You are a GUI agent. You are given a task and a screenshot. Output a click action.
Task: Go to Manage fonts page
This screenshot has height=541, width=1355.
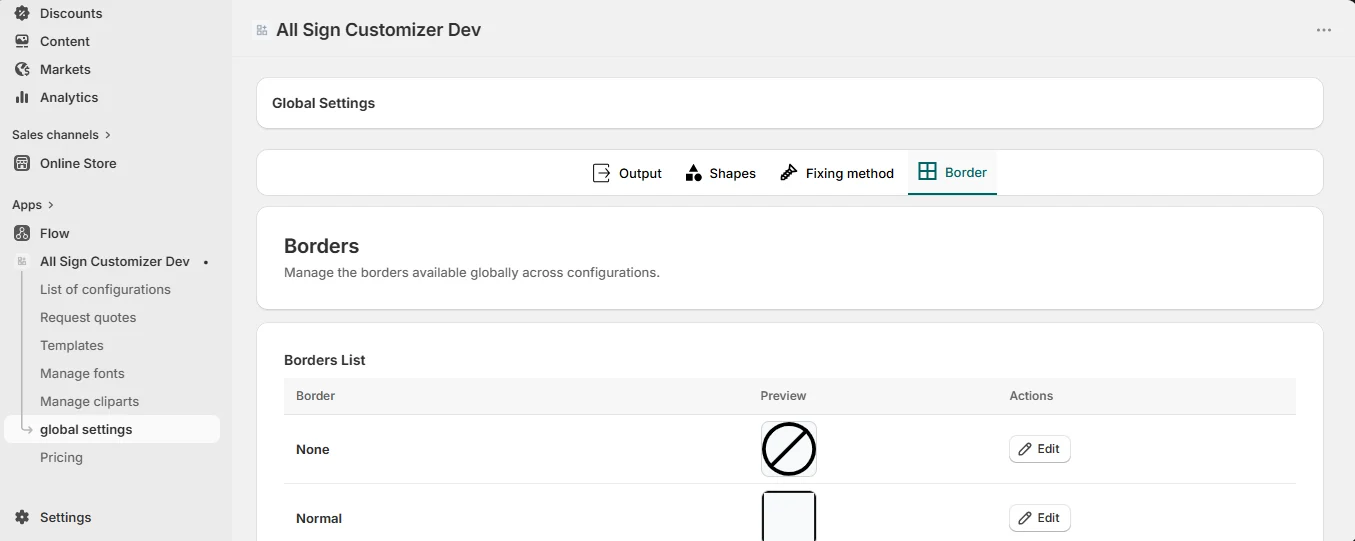82,373
